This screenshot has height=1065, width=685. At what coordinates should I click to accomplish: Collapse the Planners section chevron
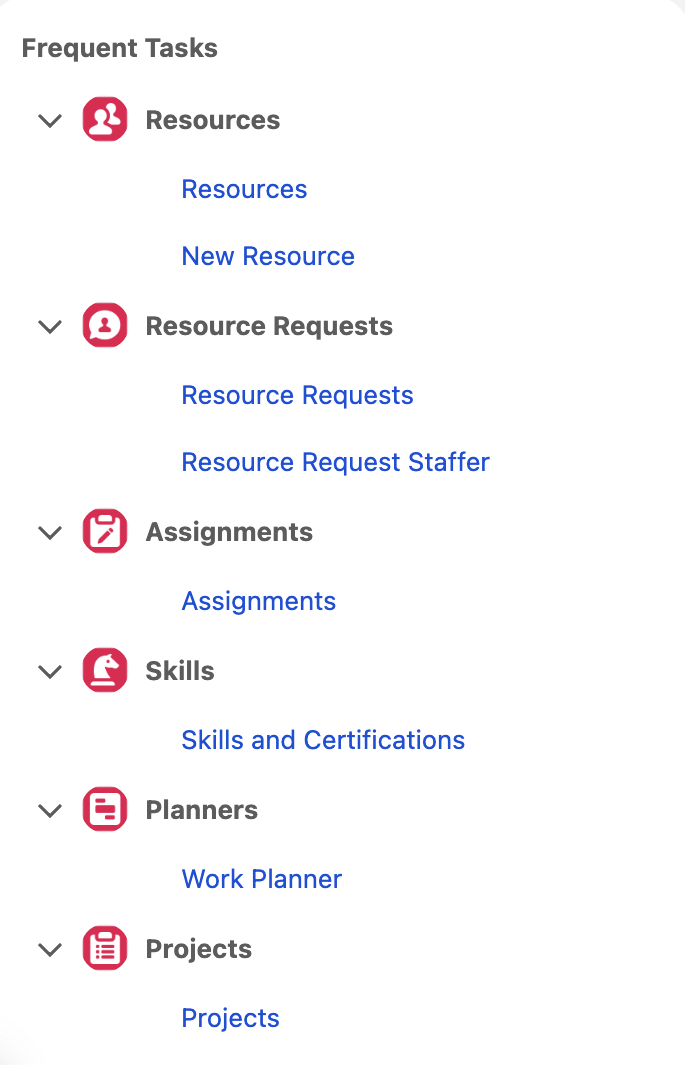click(x=50, y=811)
